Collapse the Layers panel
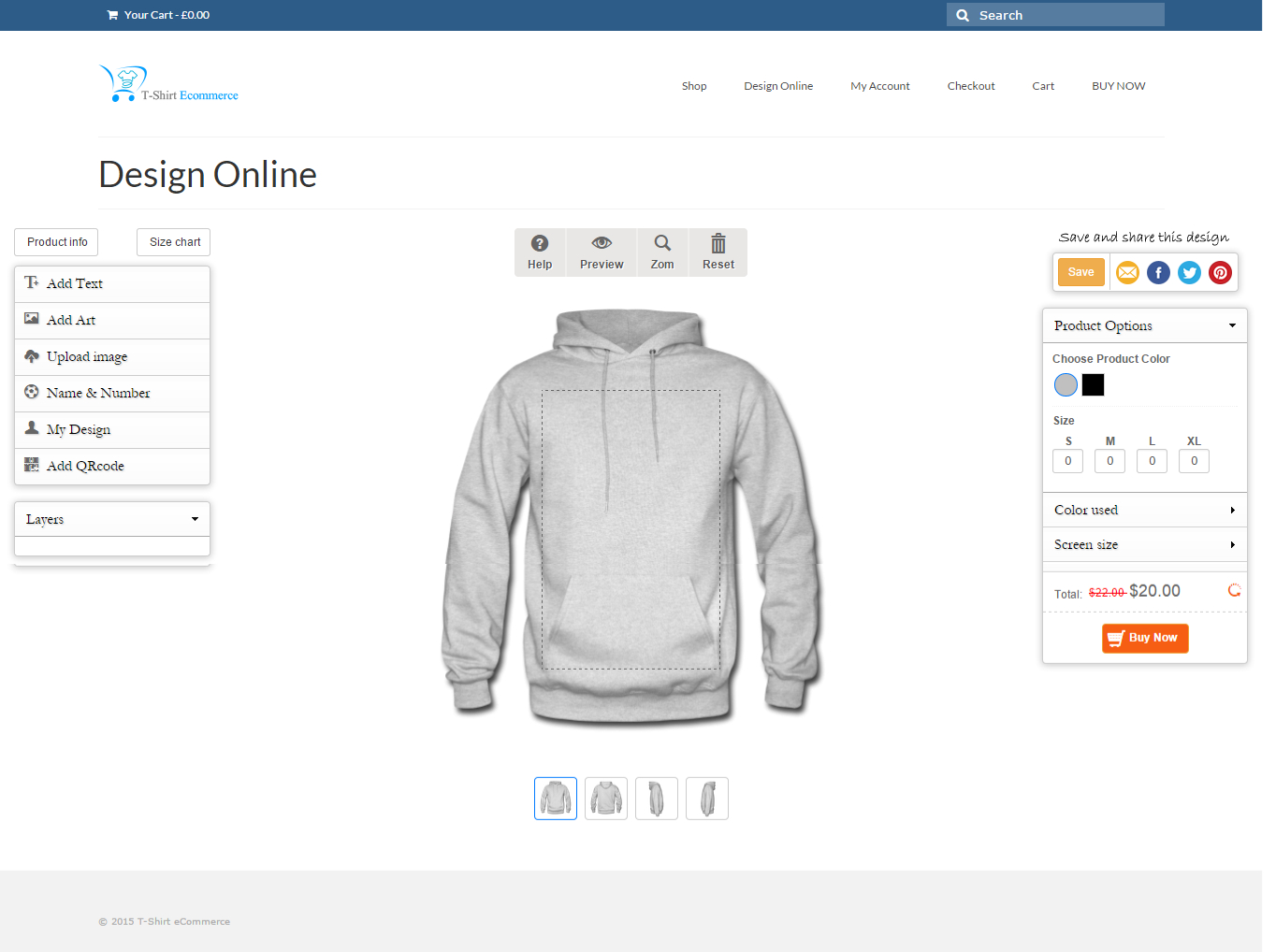The width and height of the screenshot is (1276, 952). pos(112,519)
